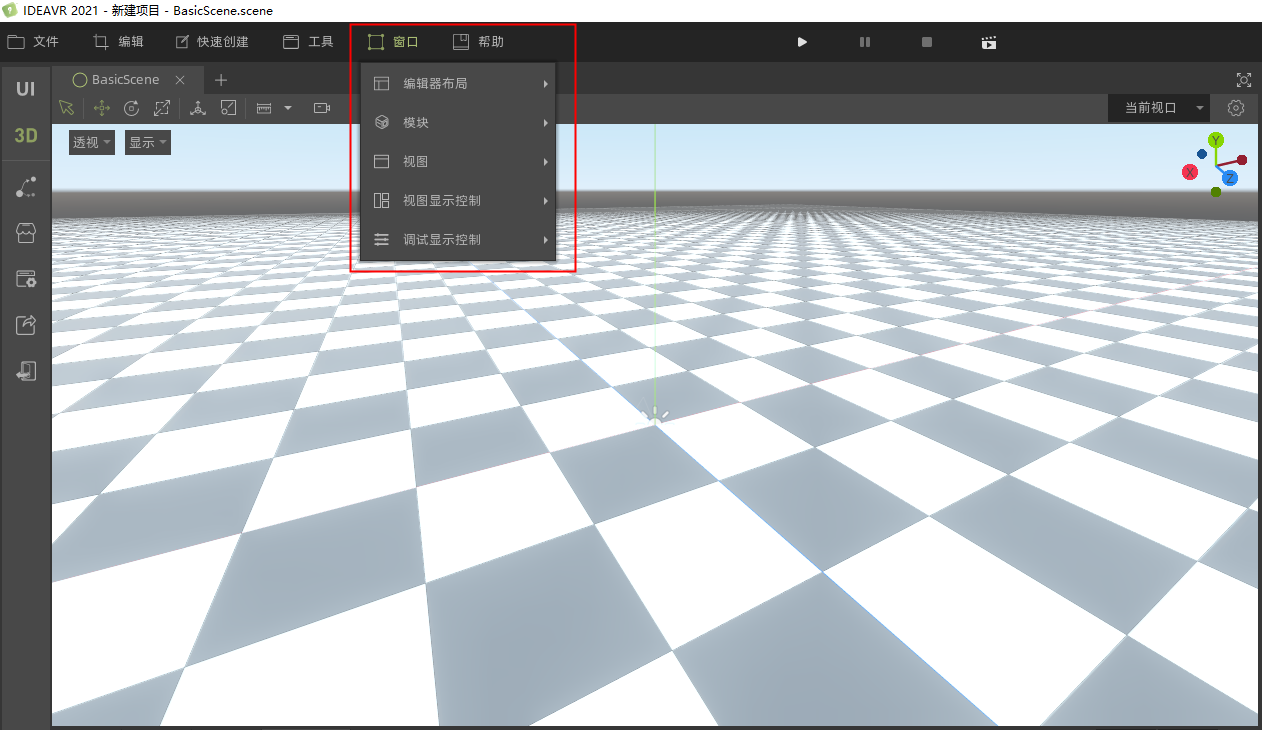The height and width of the screenshot is (730, 1262).
Task: Click the blue Z axis gizmo handle
Action: [x=1229, y=178]
